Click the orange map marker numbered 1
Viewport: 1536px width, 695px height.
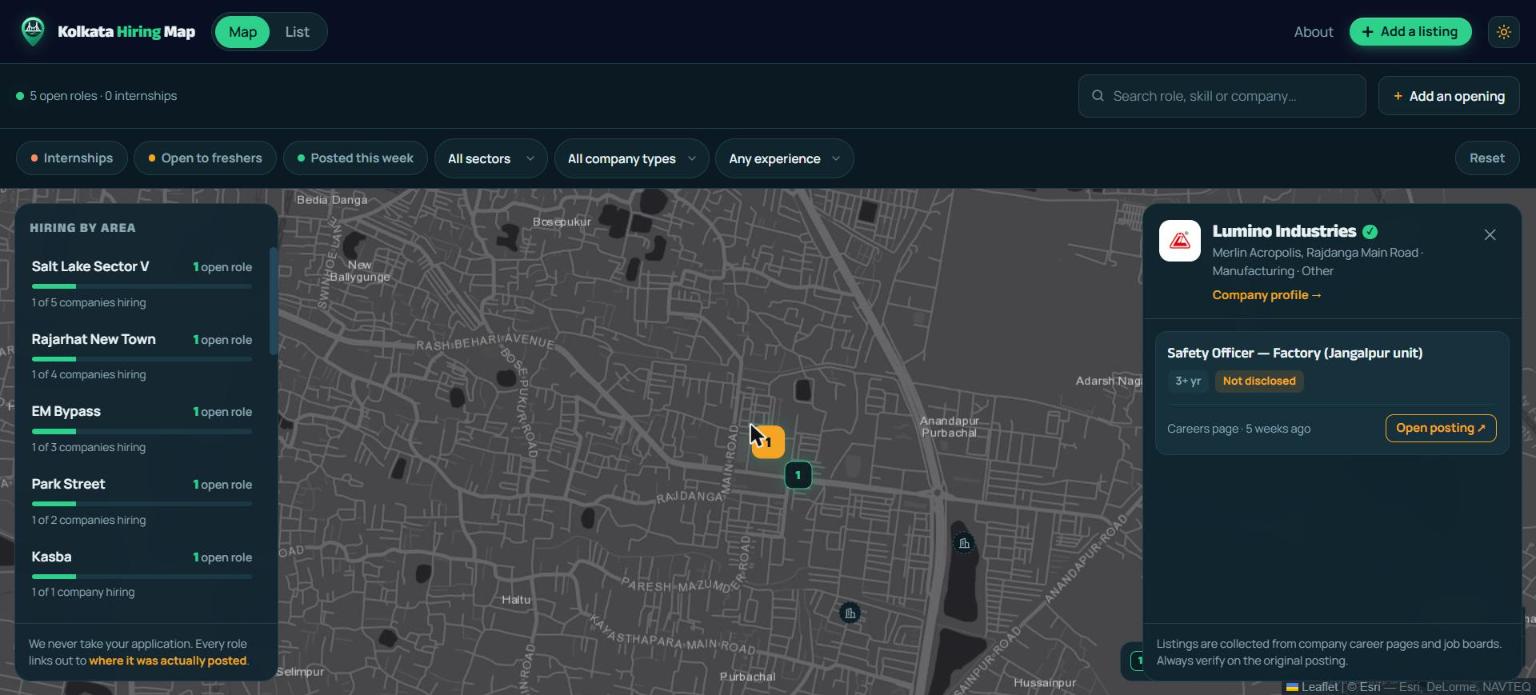768,442
